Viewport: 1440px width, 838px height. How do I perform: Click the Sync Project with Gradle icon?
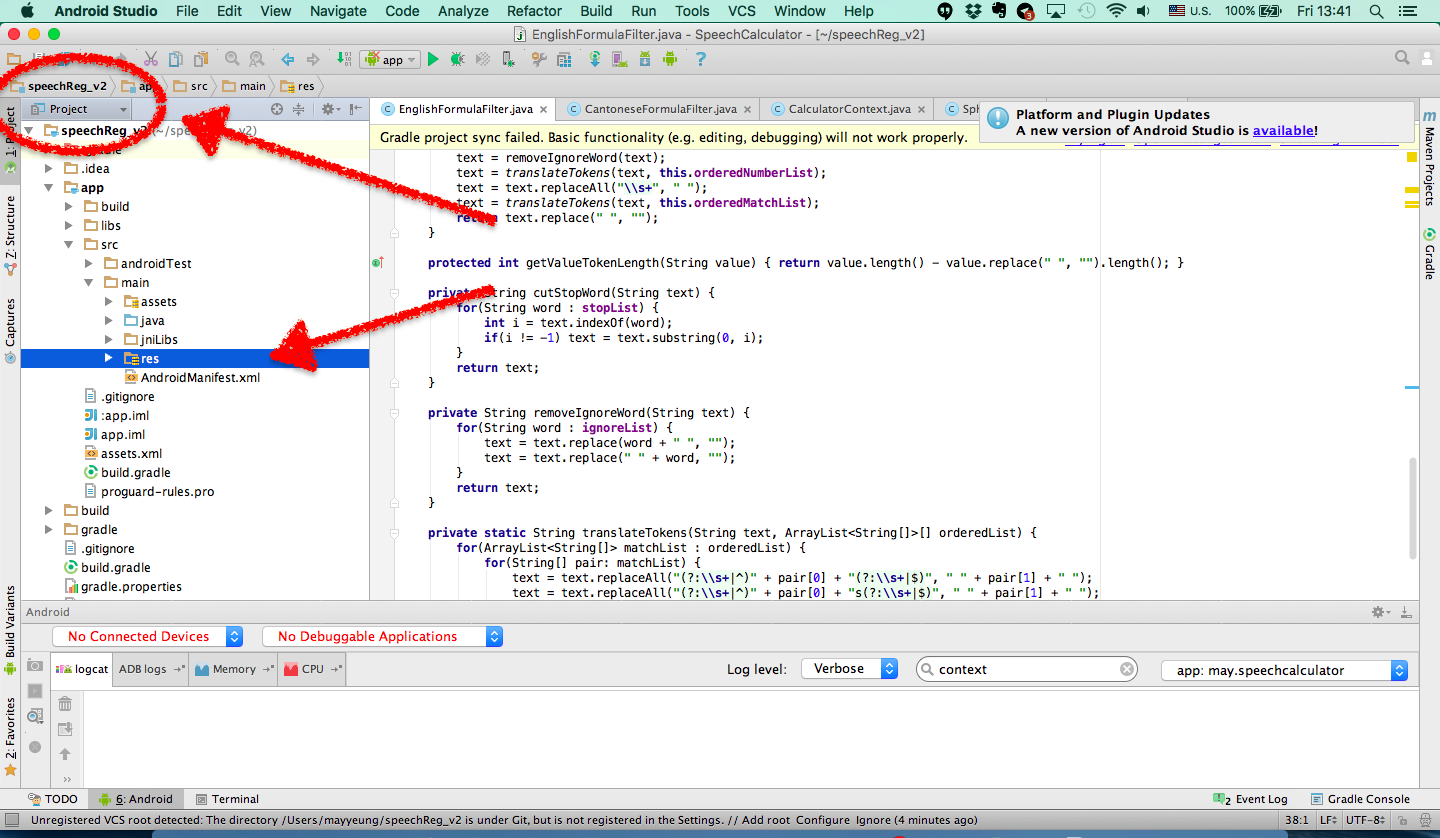click(x=594, y=60)
